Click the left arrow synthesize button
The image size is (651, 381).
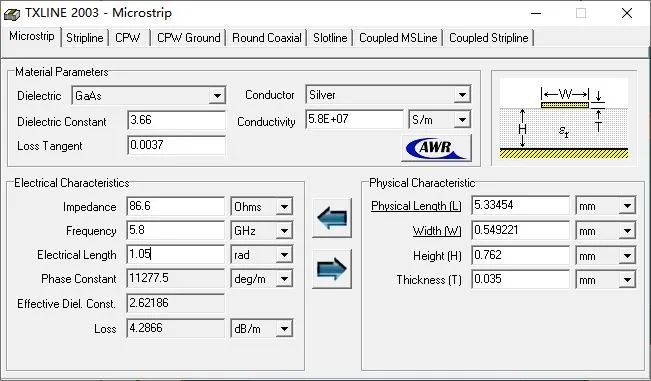332,218
